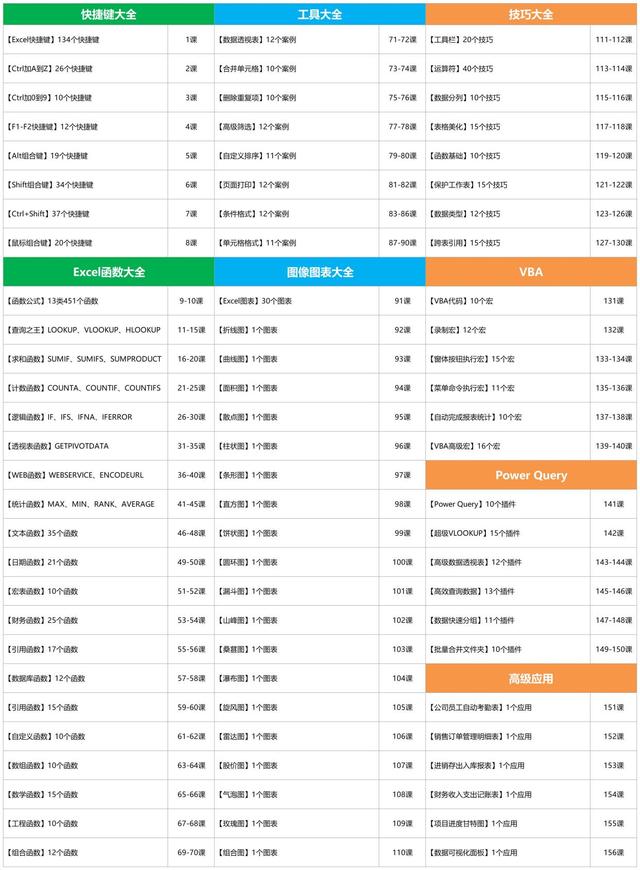Click the 【项目进度甘特图】1个应用 cell

508,823
